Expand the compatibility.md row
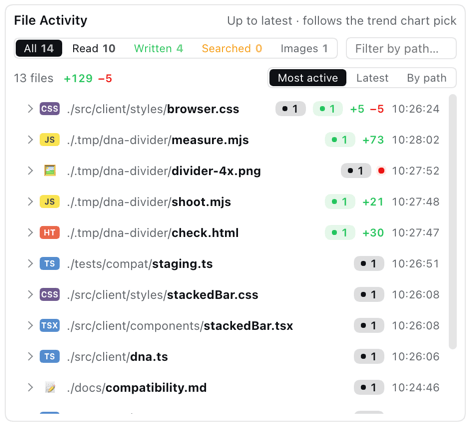The height and width of the screenshot is (427, 472). (30, 387)
